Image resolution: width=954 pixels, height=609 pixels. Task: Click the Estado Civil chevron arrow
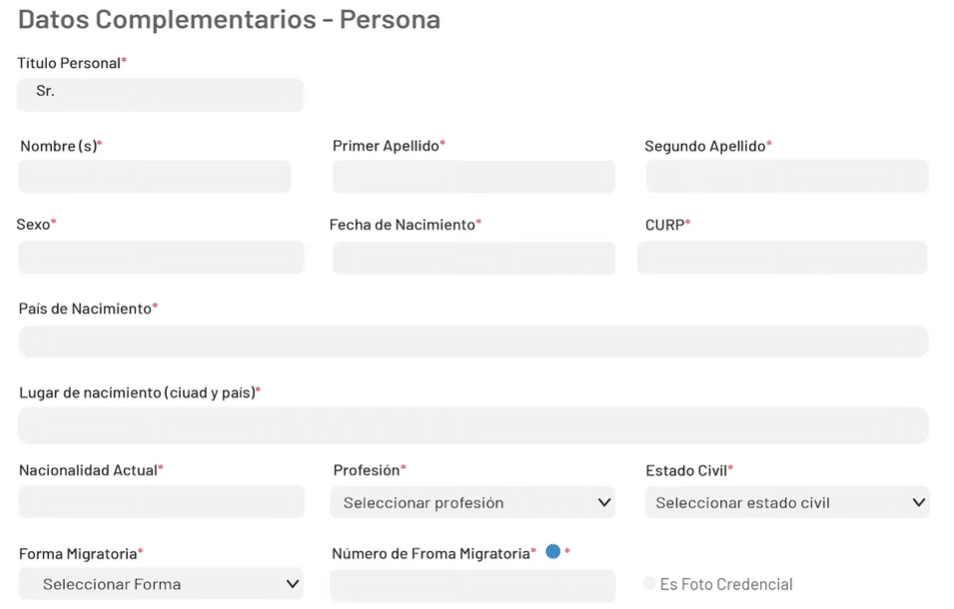click(x=918, y=502)
